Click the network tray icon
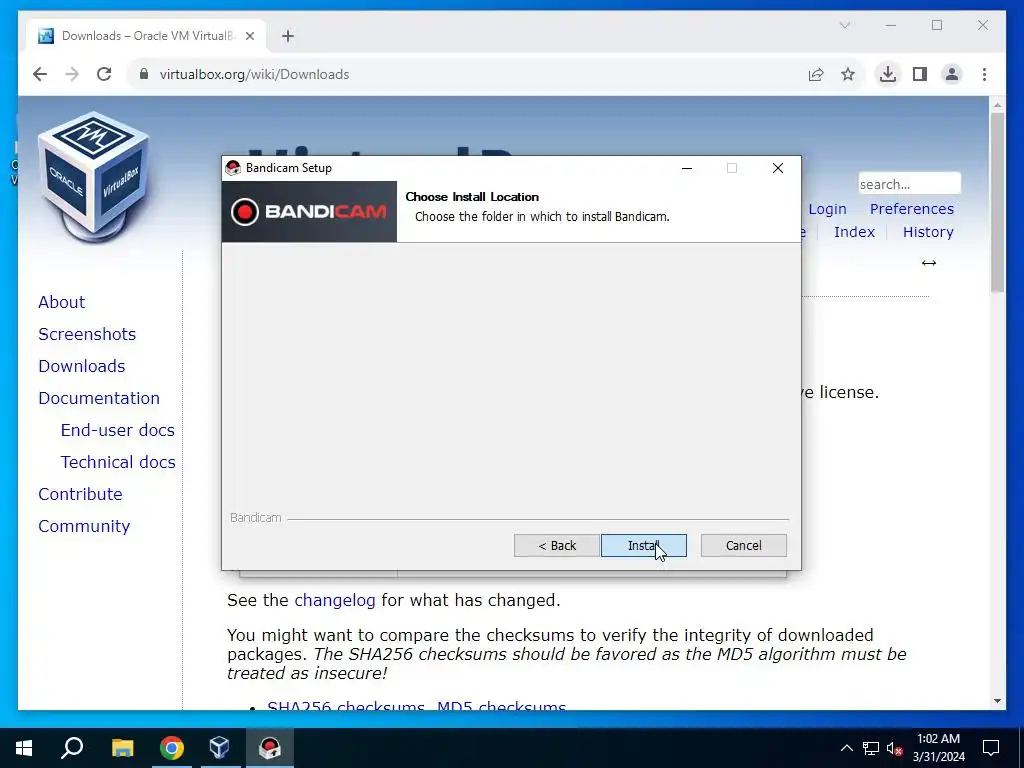Image resolution: width=1024 pixels, height=768 pixels. tap(871, 748)
